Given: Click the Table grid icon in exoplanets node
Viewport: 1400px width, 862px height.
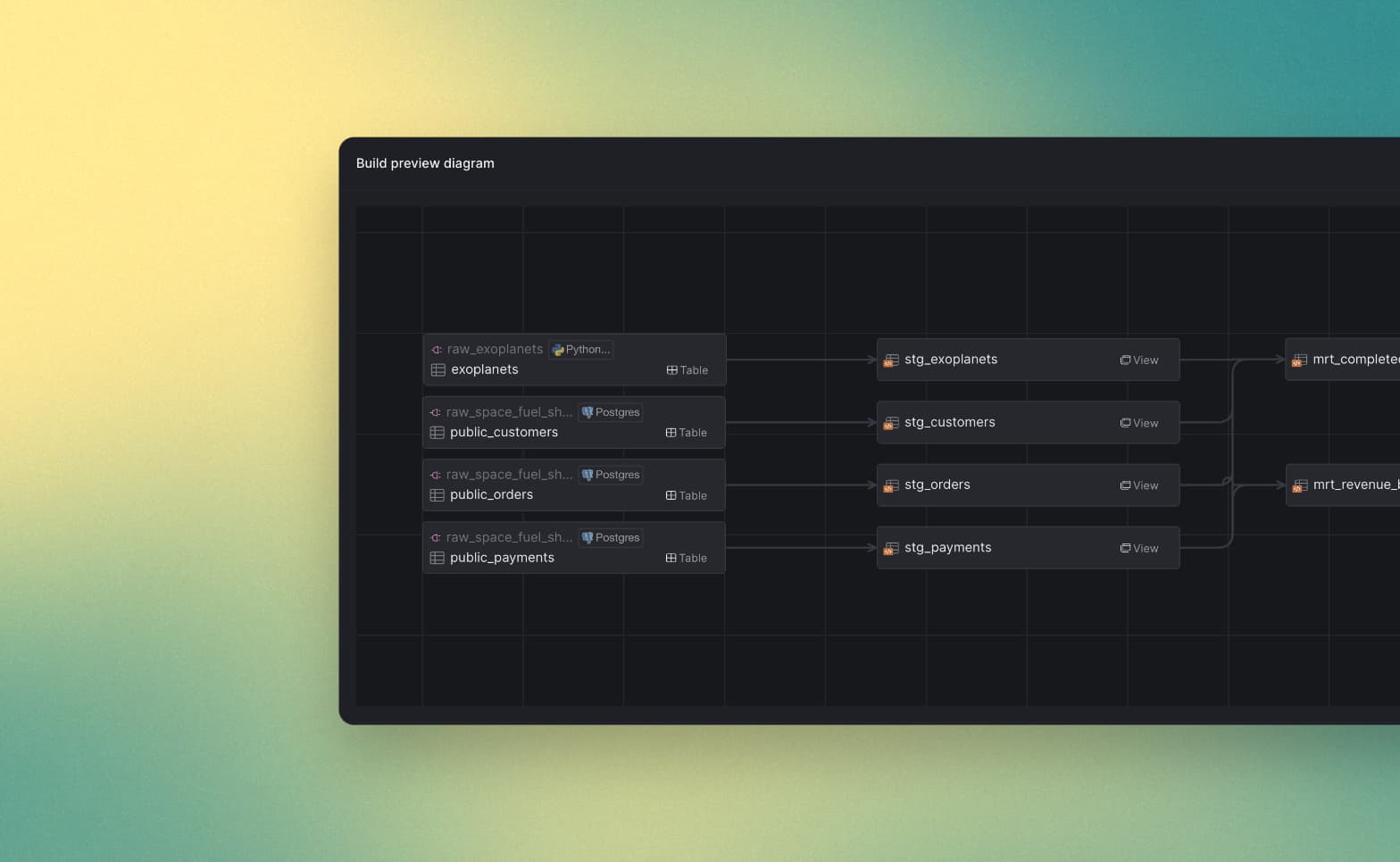Looking at the screenshot, I should pyautogui.click(x=671, y=370).
